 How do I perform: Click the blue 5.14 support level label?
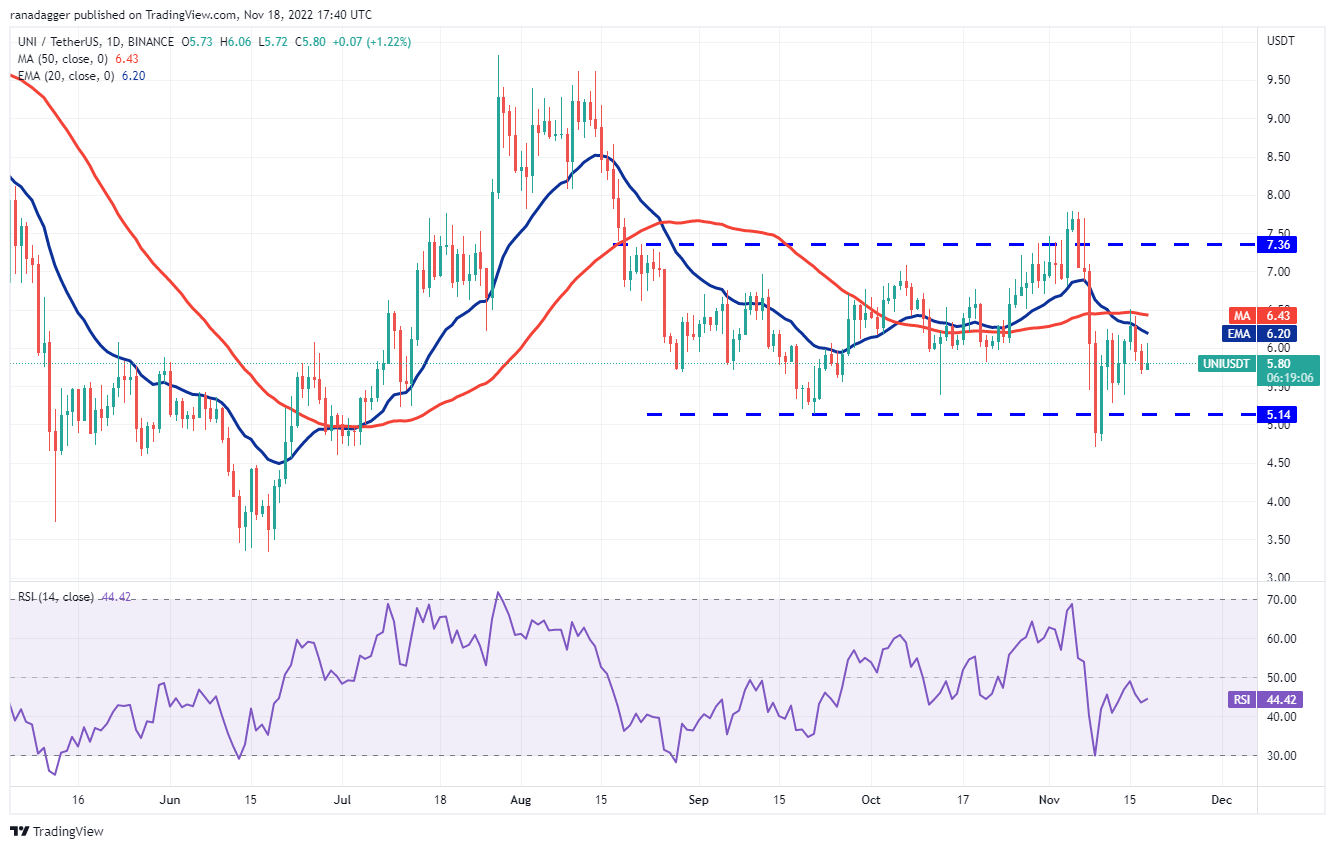1274,414
